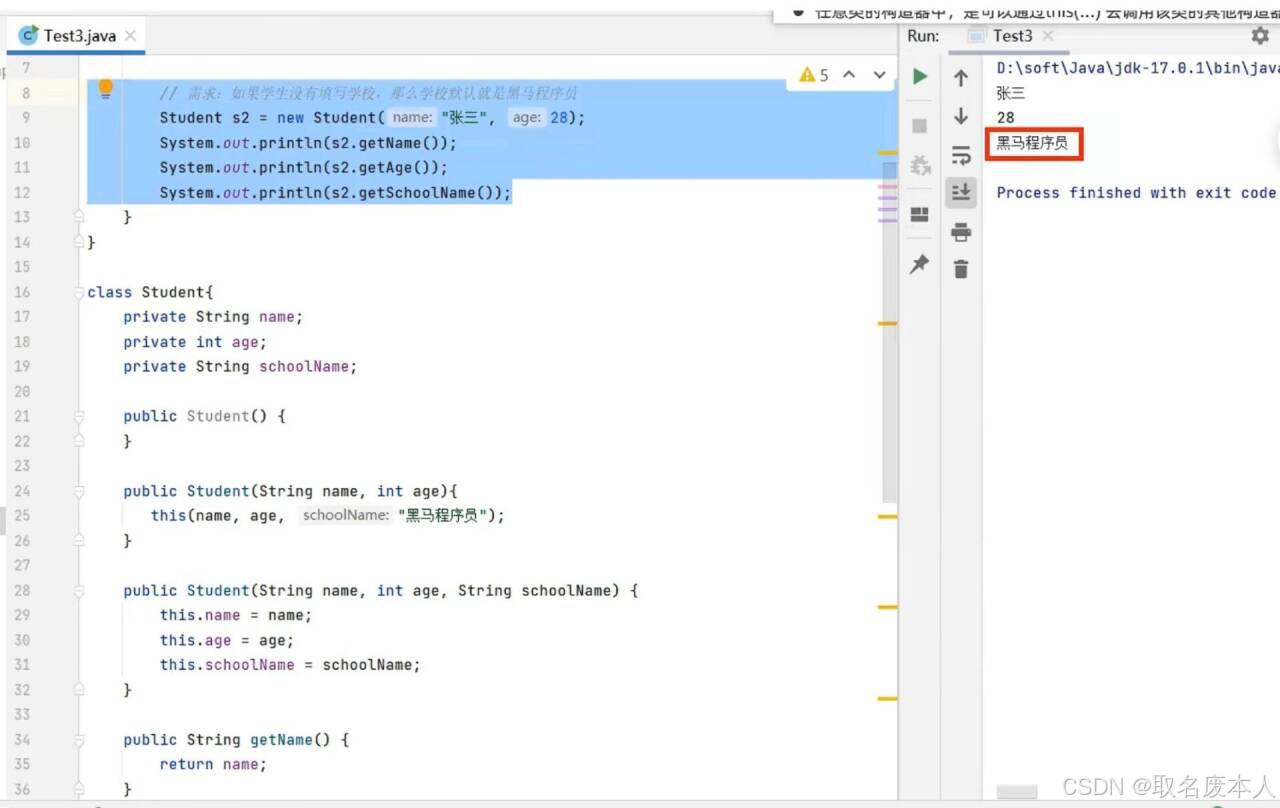Click the rerun failed/debug bug icon
The image size is (1280, 808).
[920, 165]
